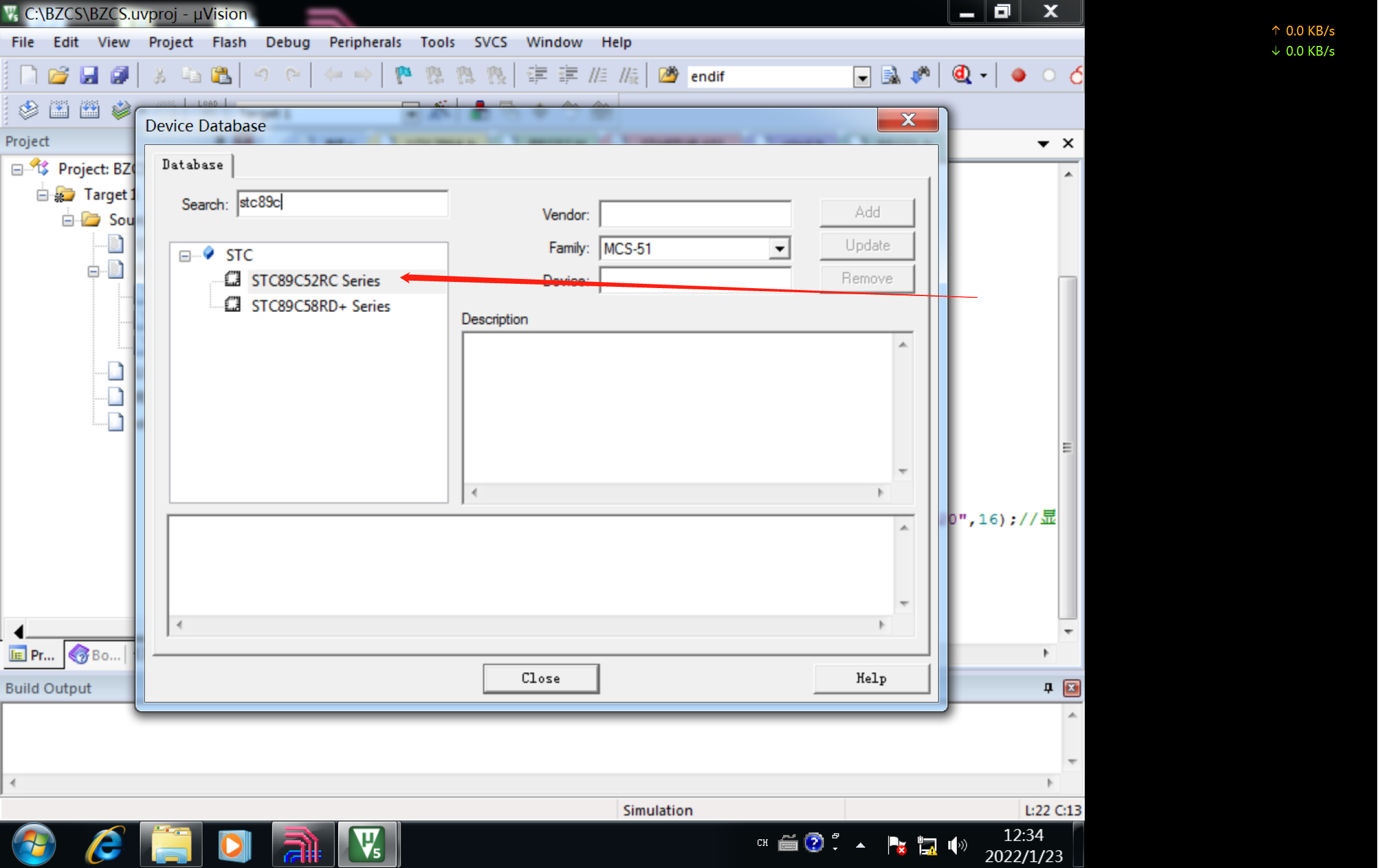Click the Find in Files folder icon
This screenshot has height=868, width=1379.
[668, 75]
